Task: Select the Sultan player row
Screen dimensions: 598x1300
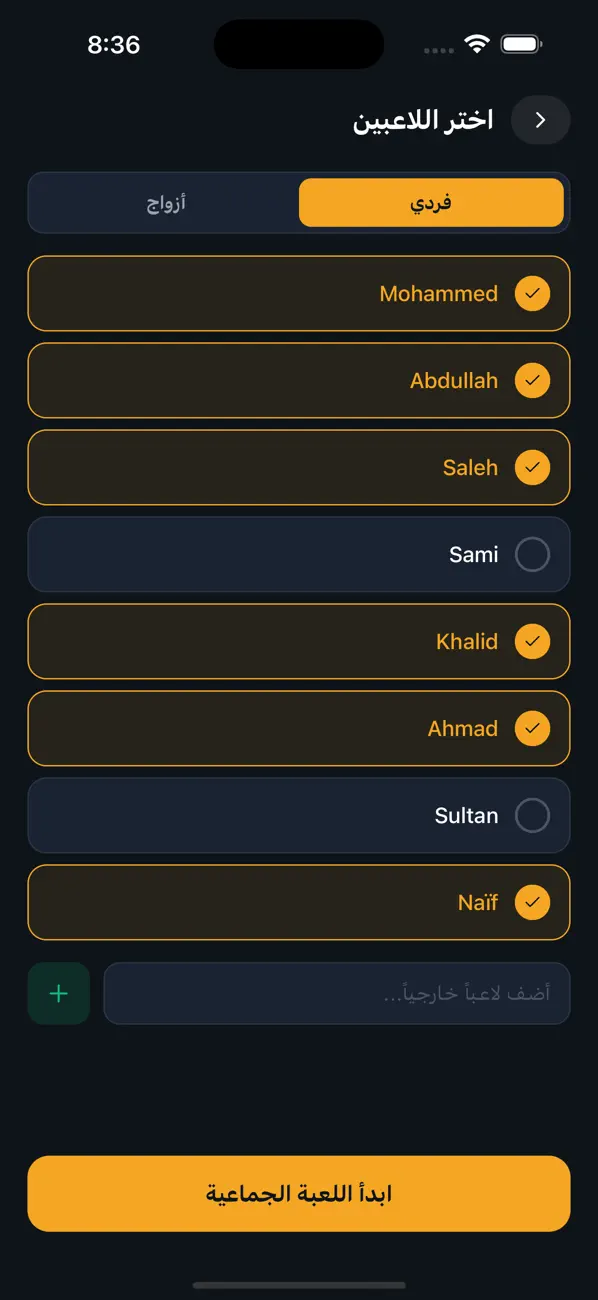Action: tap(299, 816)
